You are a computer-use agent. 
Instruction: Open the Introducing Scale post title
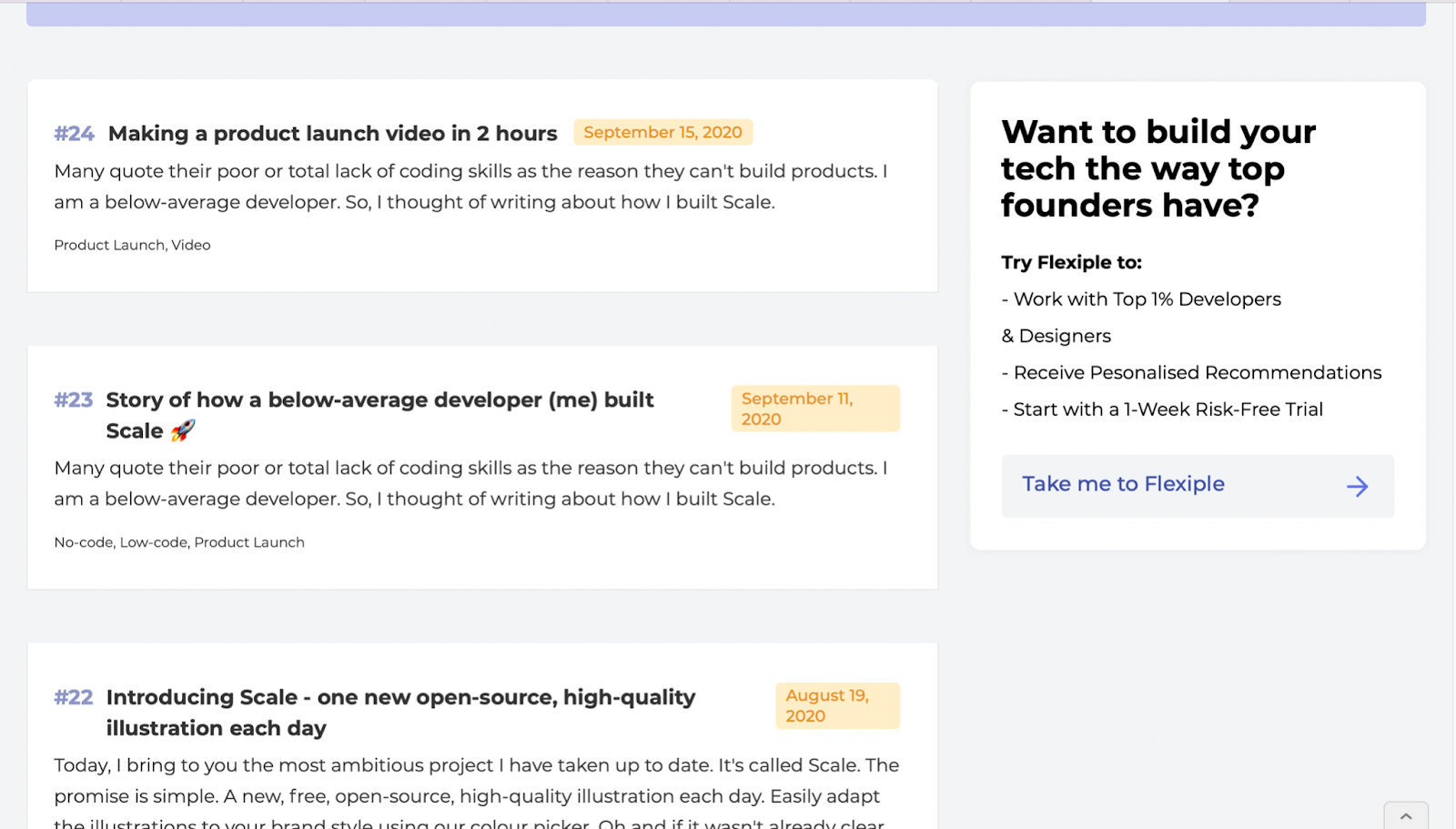click(x=400, y=698)
